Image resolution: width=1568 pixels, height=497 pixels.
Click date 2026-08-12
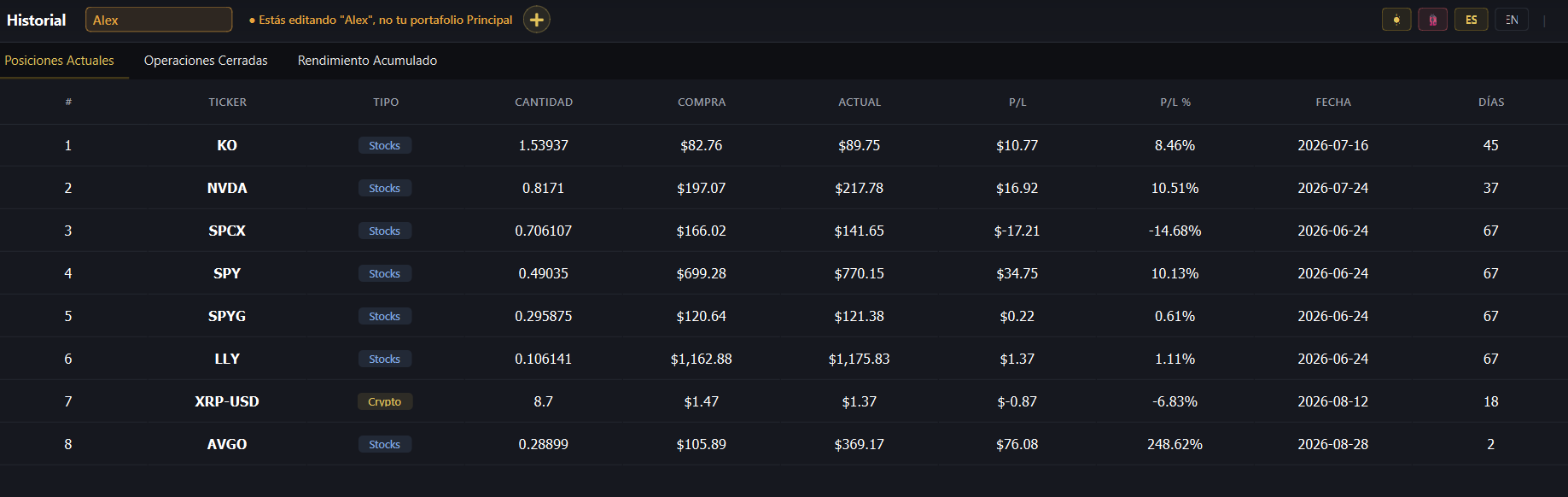[x=1333, y=401]
